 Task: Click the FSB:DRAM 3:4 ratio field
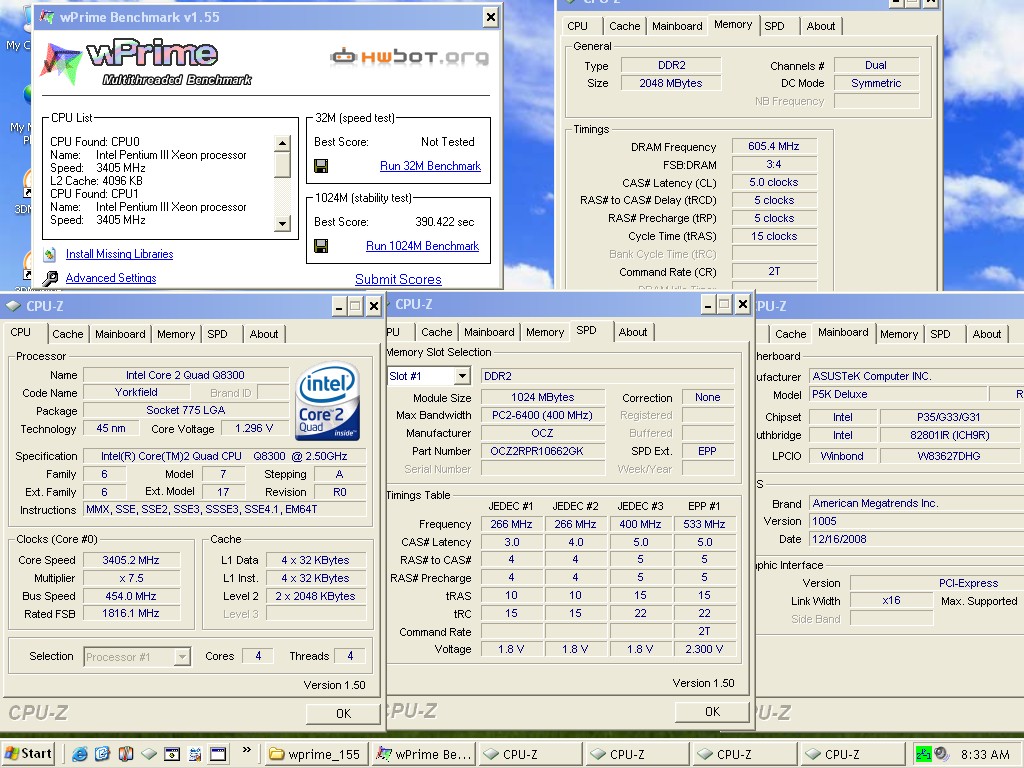[x=774, y=165]
